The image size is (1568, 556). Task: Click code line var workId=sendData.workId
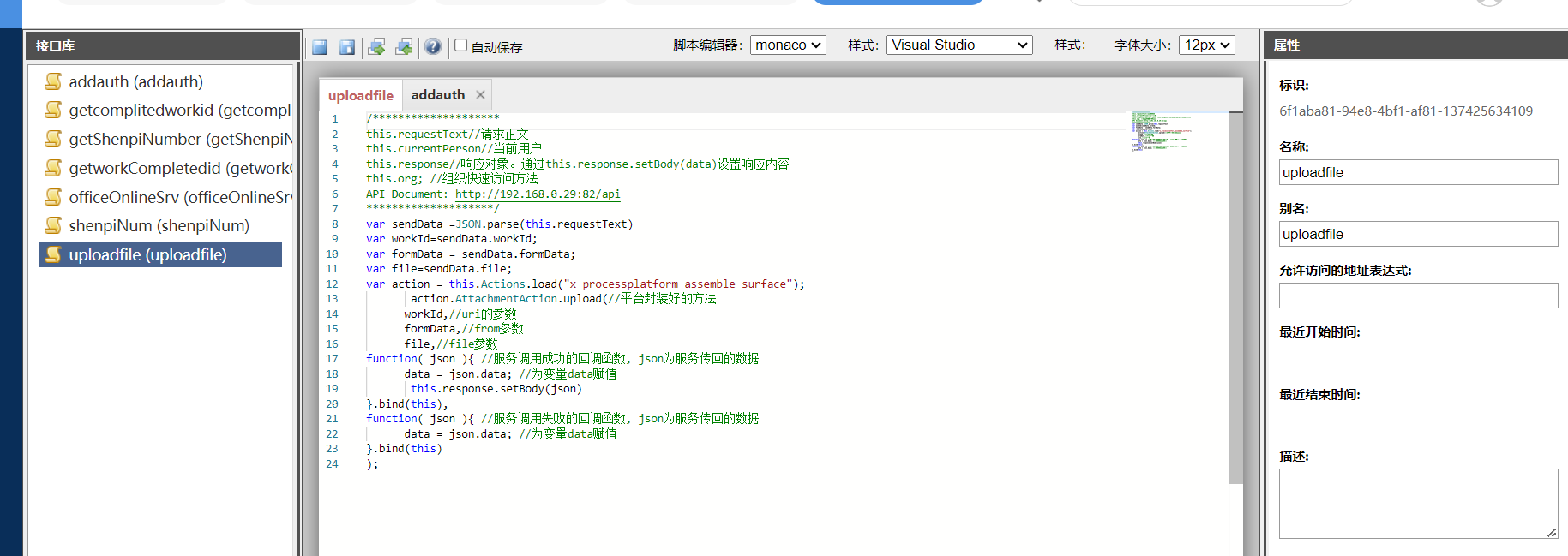click(x=452, y=239)
